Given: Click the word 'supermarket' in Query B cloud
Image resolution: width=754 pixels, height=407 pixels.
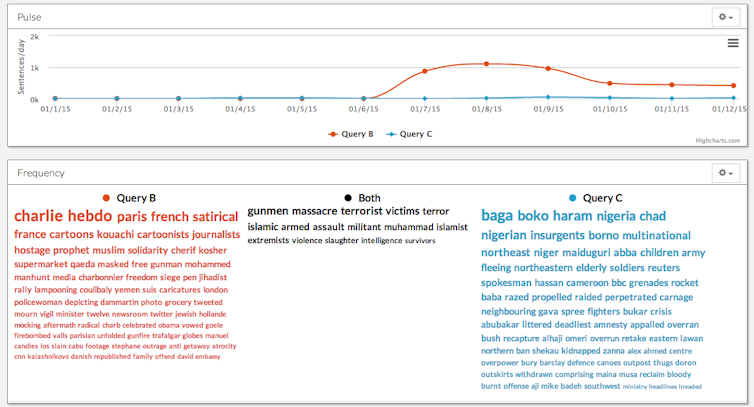Looking at the screenshot, I should (x=41, y=264).
